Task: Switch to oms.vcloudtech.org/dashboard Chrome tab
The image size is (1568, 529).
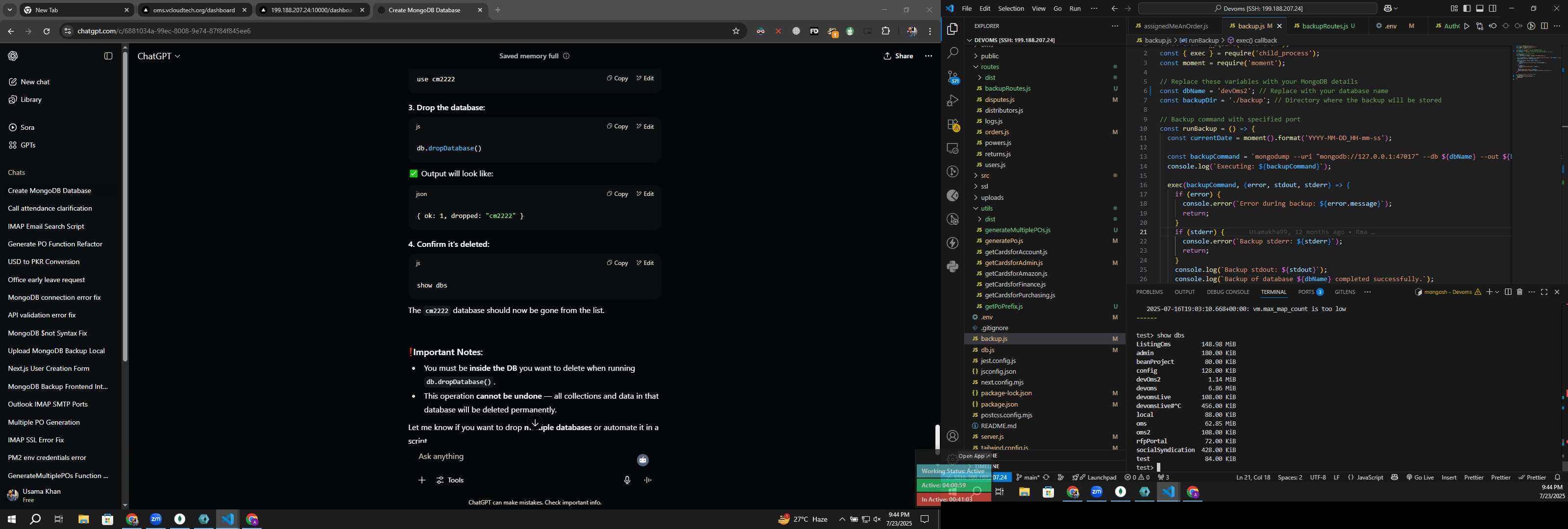Action: click(194, 10)
